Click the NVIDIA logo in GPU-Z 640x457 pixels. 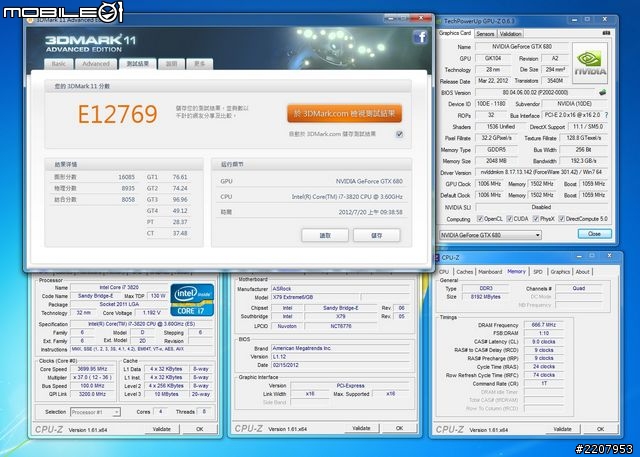pos(590,63)
